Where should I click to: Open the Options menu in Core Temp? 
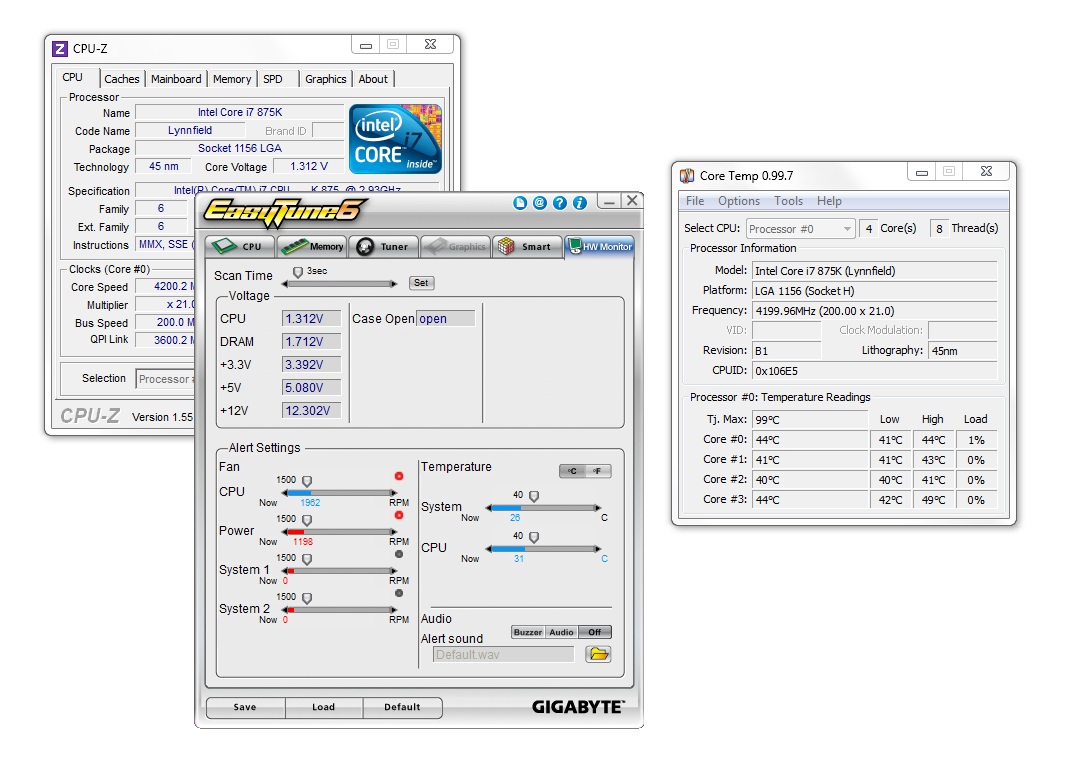738,201
